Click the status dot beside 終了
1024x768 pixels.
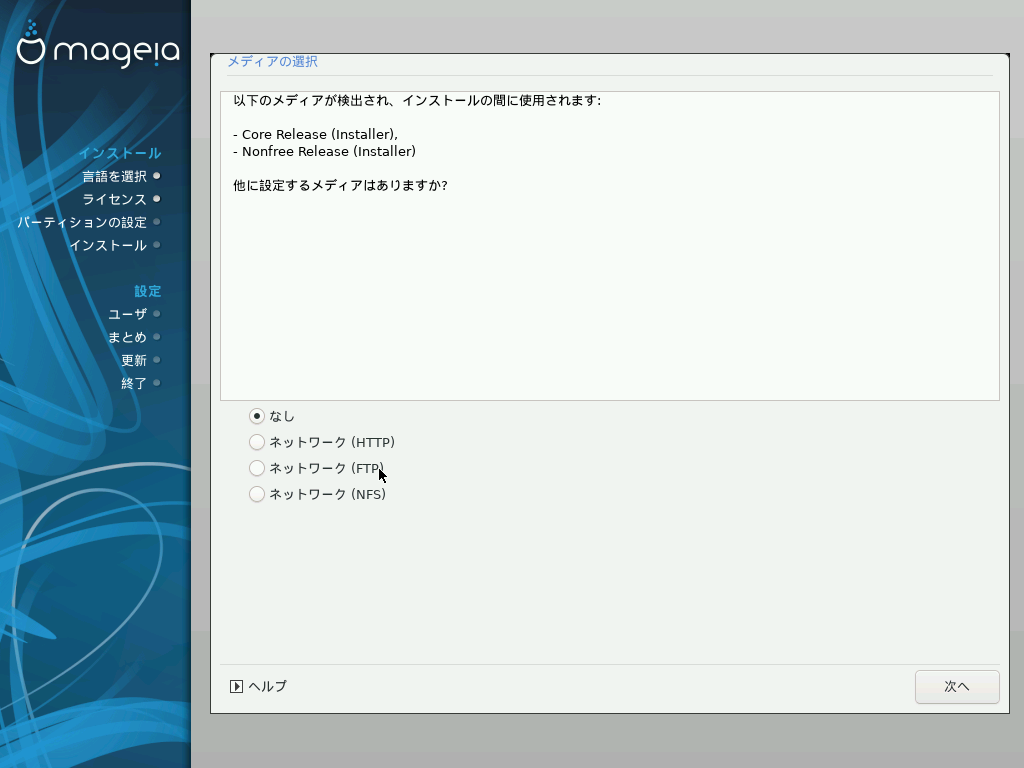(157, 383)
